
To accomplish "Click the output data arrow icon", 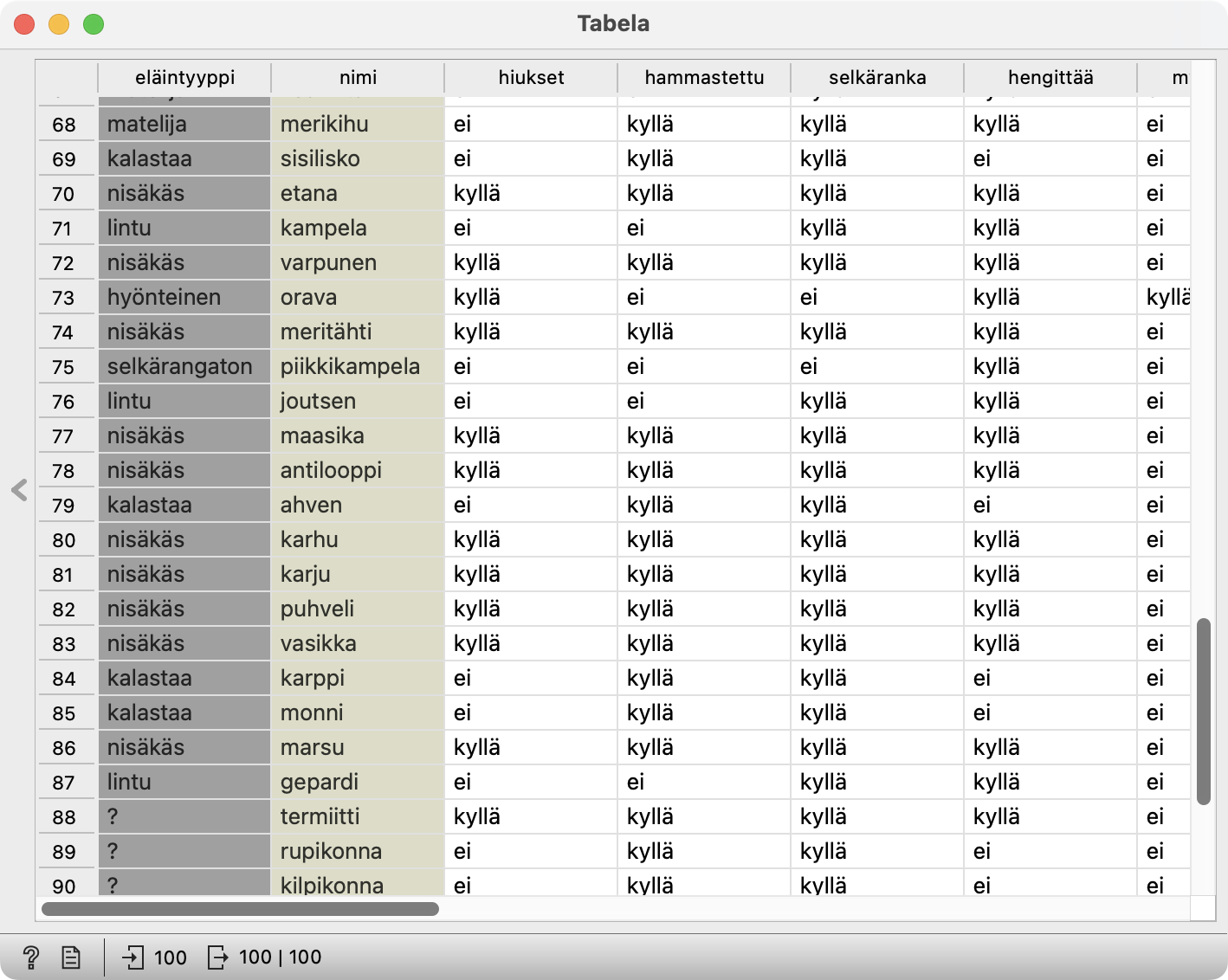I will pyautogui.click(x=217, y=957).
